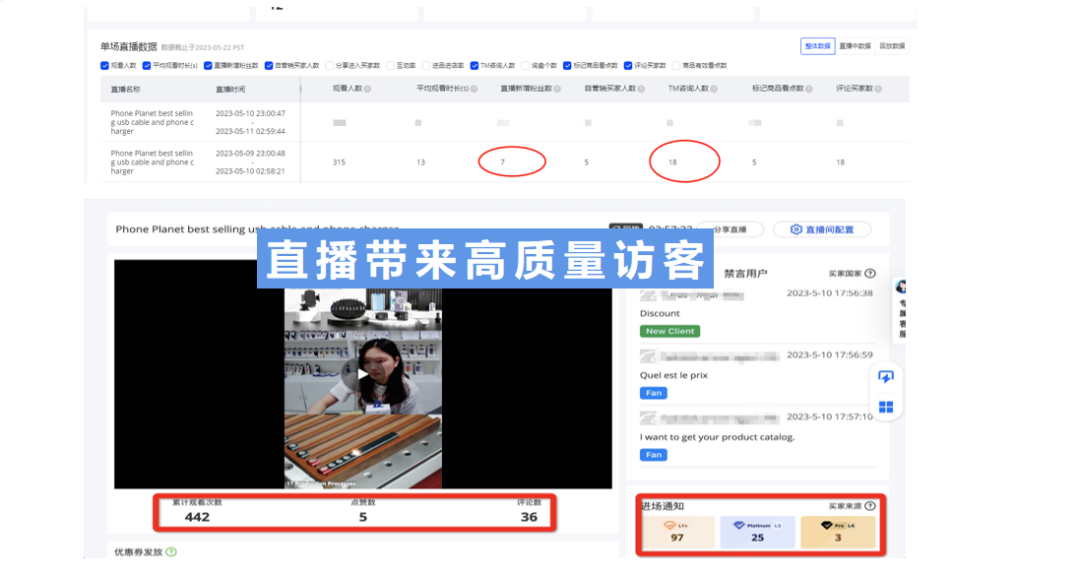Image resolution: width=1080 pixels, height=578 pixels.
Task: Click the TM咨询人数 value 18 circled in red
Action: pyautogui.click(x=673, y=163)
